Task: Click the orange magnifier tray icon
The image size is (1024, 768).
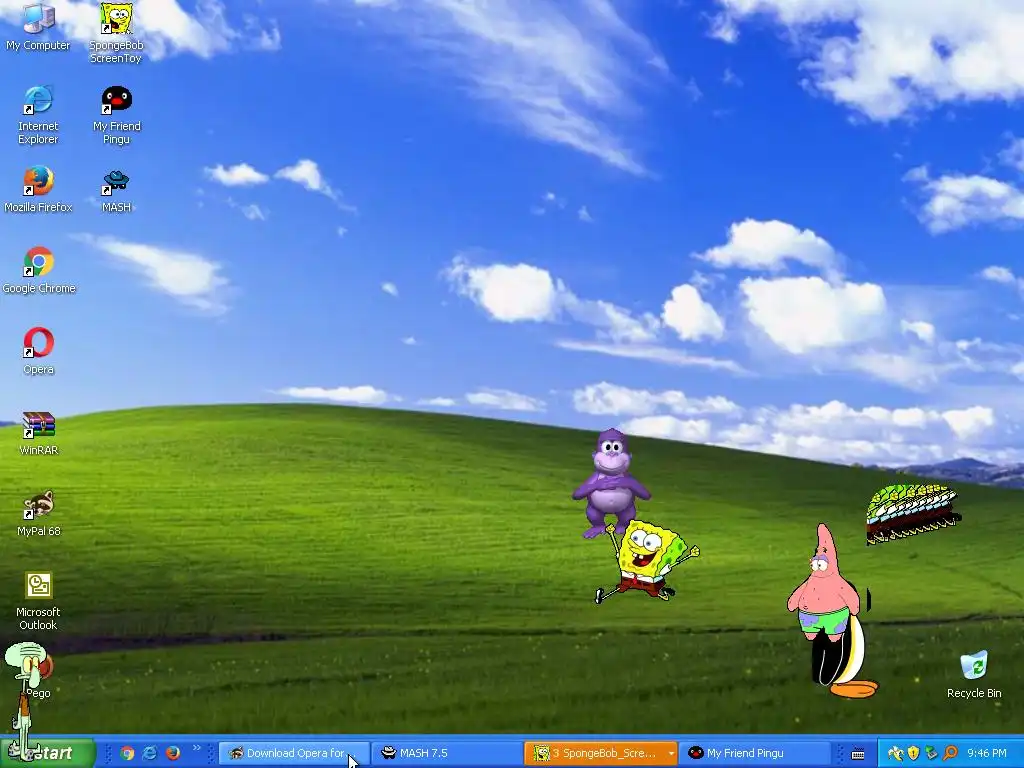Action: tap(950, 753)
